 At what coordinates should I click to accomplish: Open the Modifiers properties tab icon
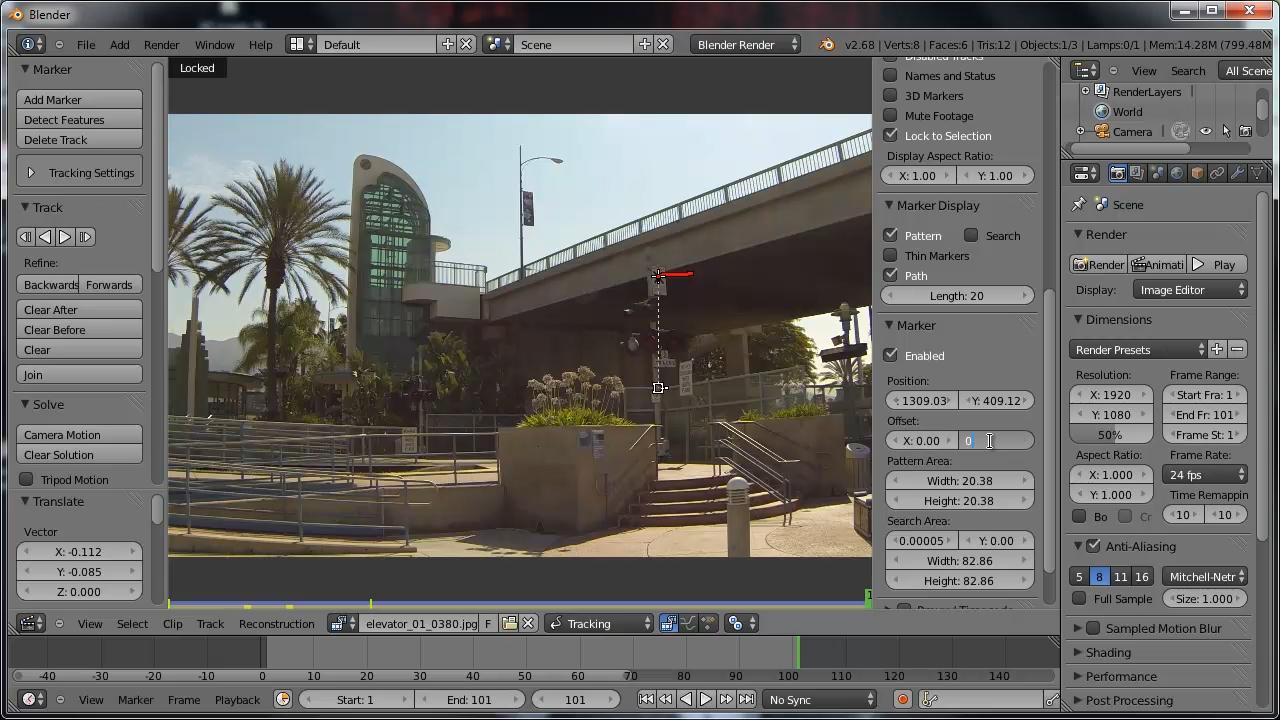[1237, 173]
